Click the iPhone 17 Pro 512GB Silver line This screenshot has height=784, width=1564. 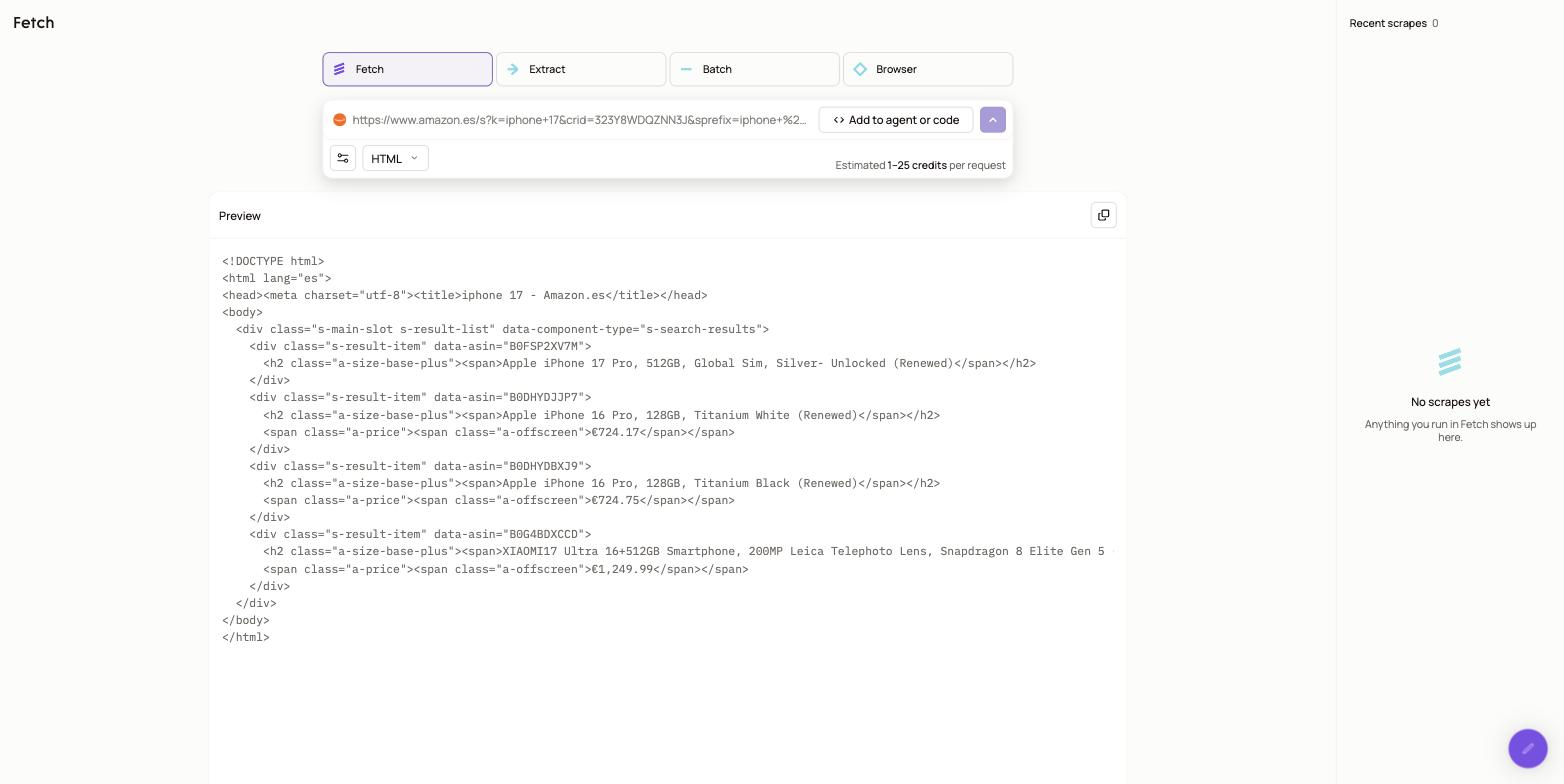pos(650,363)
